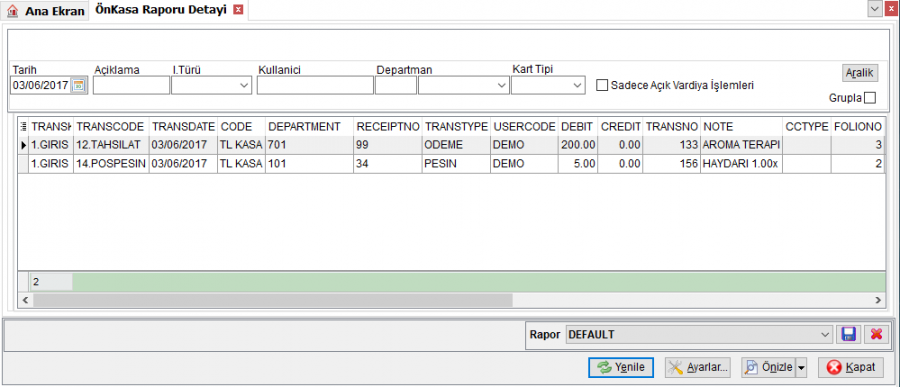Enable Sadece Açık Vardiya İşlemleri checkbox
The height and width of the screenshot is (387, 900).
click(602, 86)
